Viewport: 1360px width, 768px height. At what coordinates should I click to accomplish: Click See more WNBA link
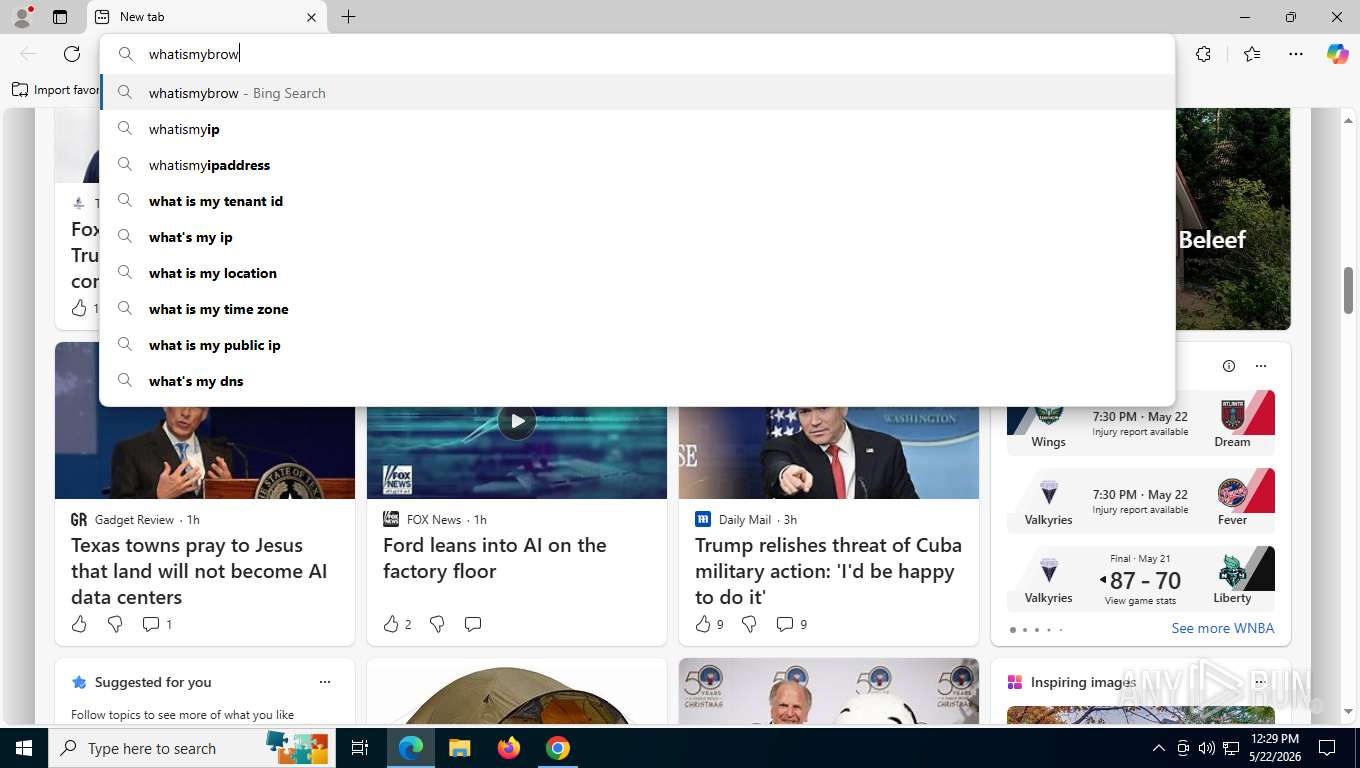1222,628
